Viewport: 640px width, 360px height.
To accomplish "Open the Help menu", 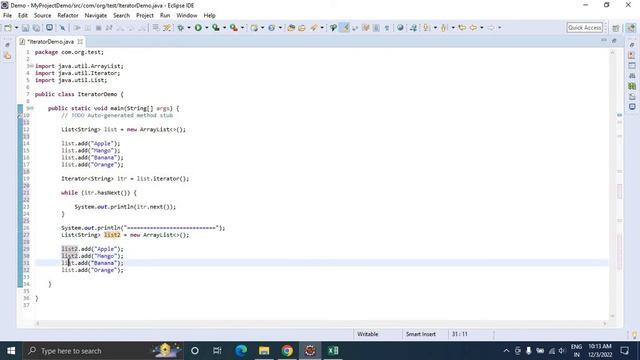I will tap(209, 16).
